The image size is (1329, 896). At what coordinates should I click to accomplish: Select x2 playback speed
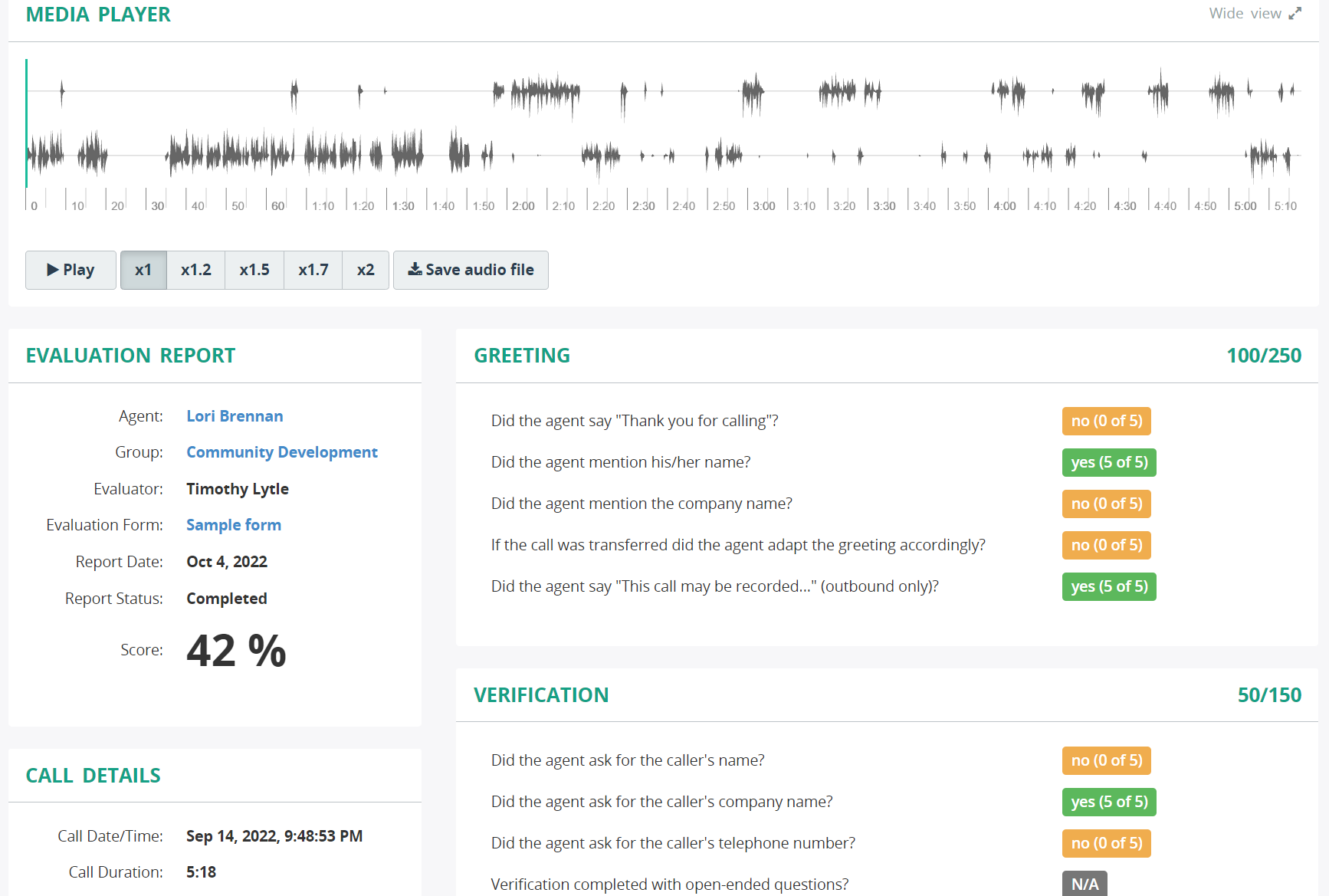366,270
